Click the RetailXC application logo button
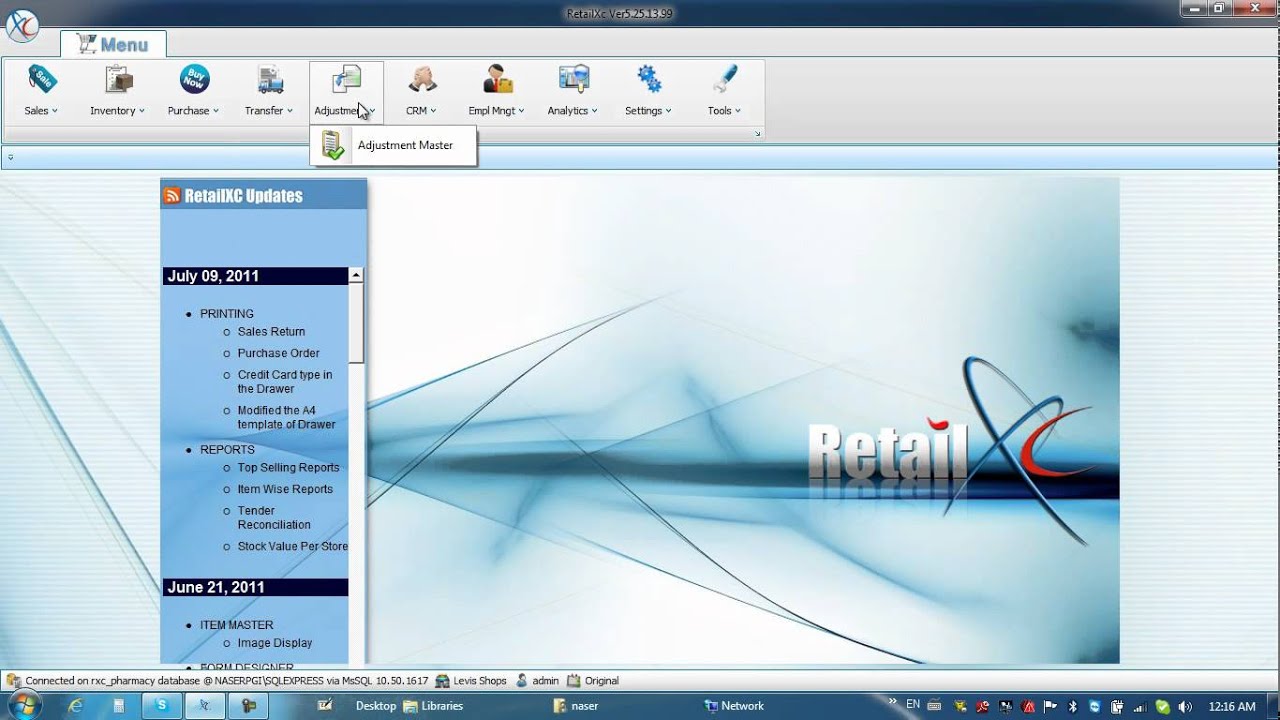Viewport: 1280px width, 720px height. [x=22, y=24]
